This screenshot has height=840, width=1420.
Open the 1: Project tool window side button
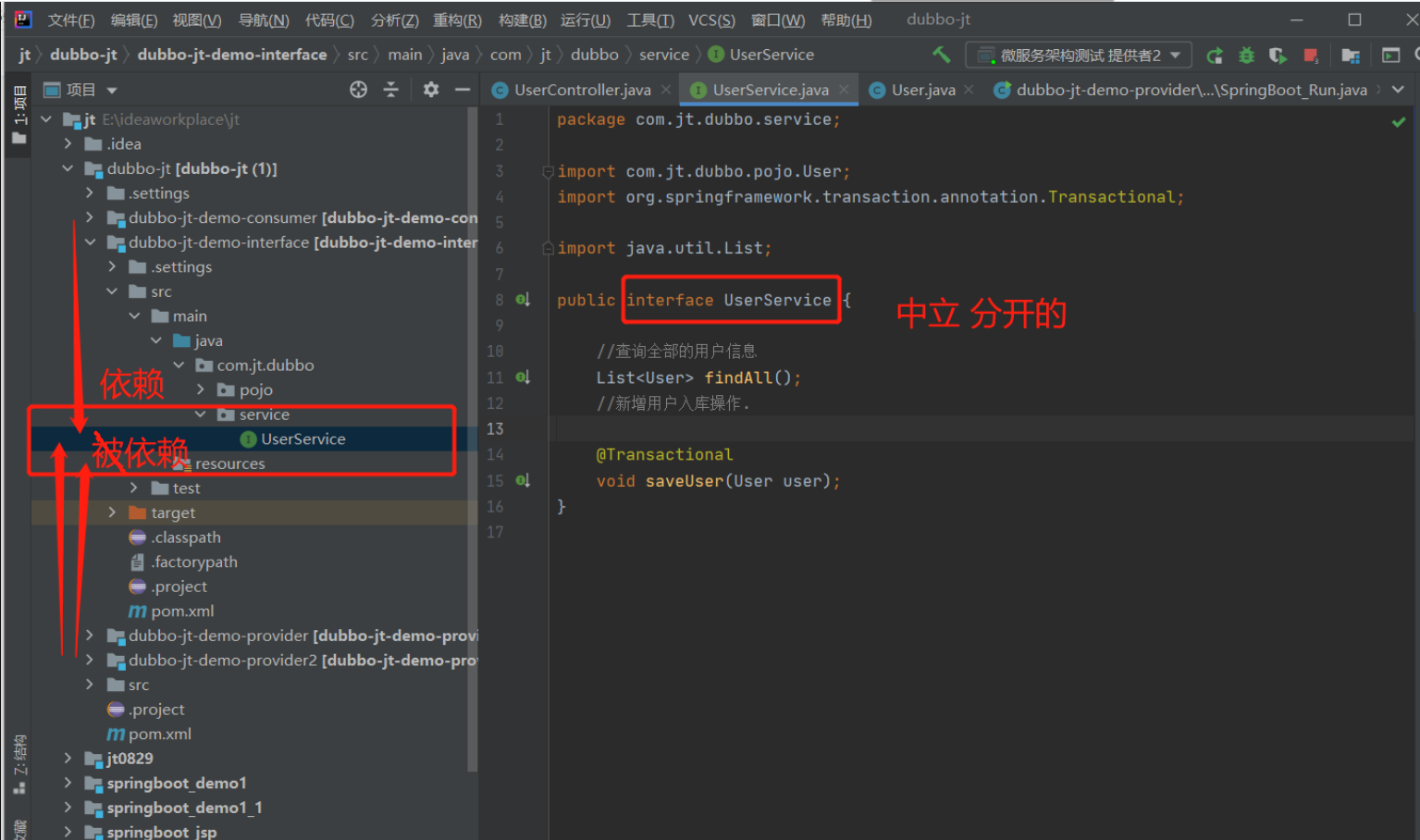(19, 114)
